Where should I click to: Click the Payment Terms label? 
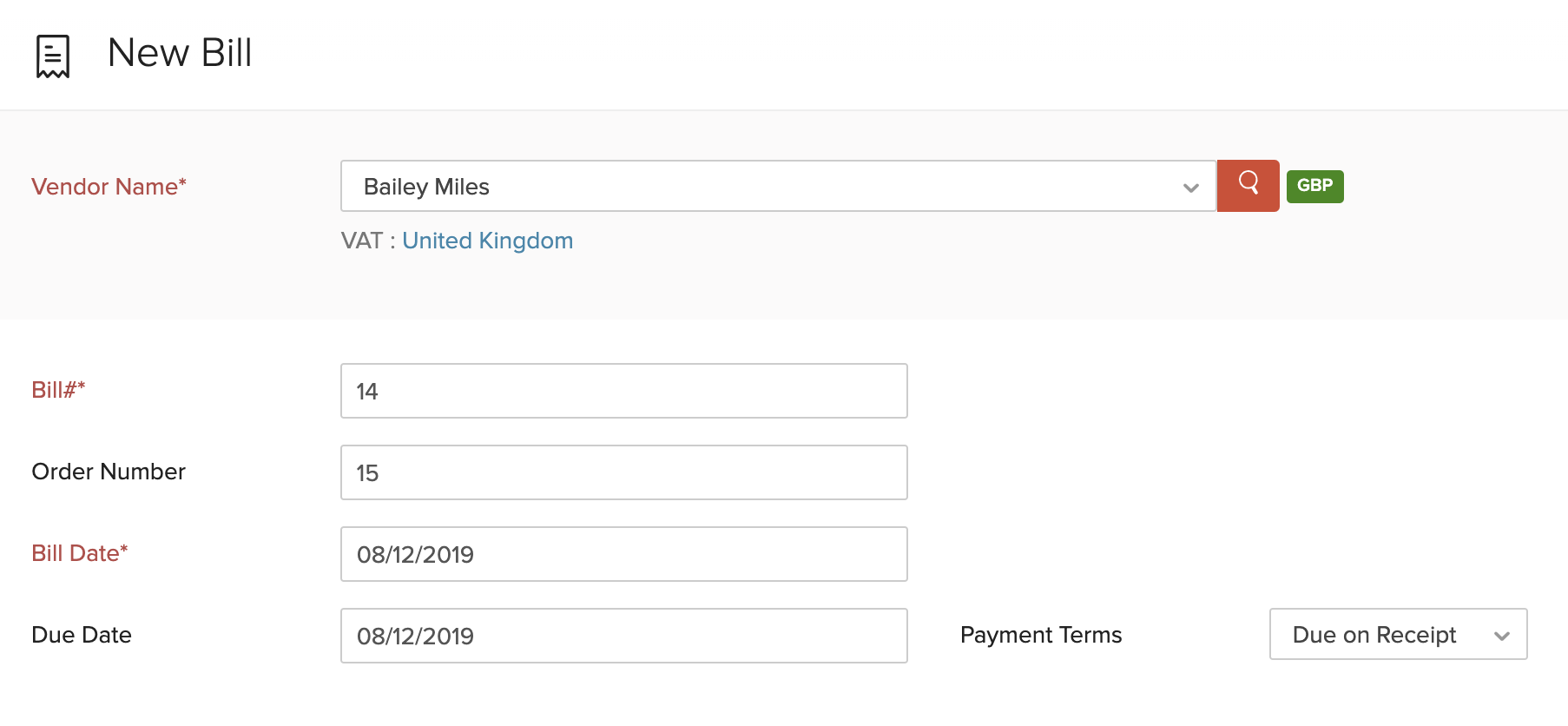[x=1041, y=635]
